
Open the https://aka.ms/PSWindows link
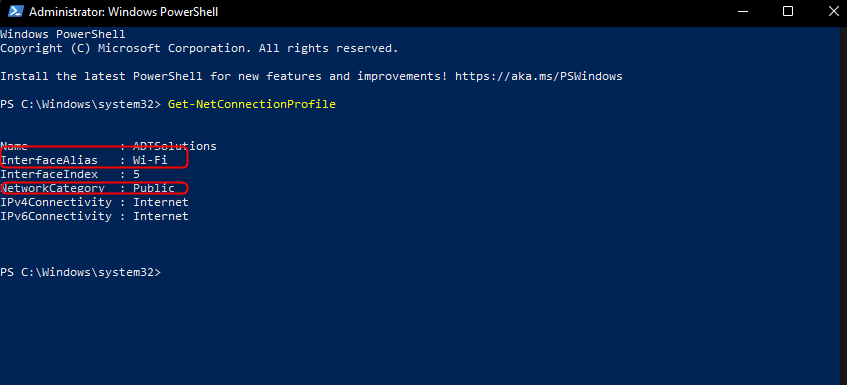539,76
